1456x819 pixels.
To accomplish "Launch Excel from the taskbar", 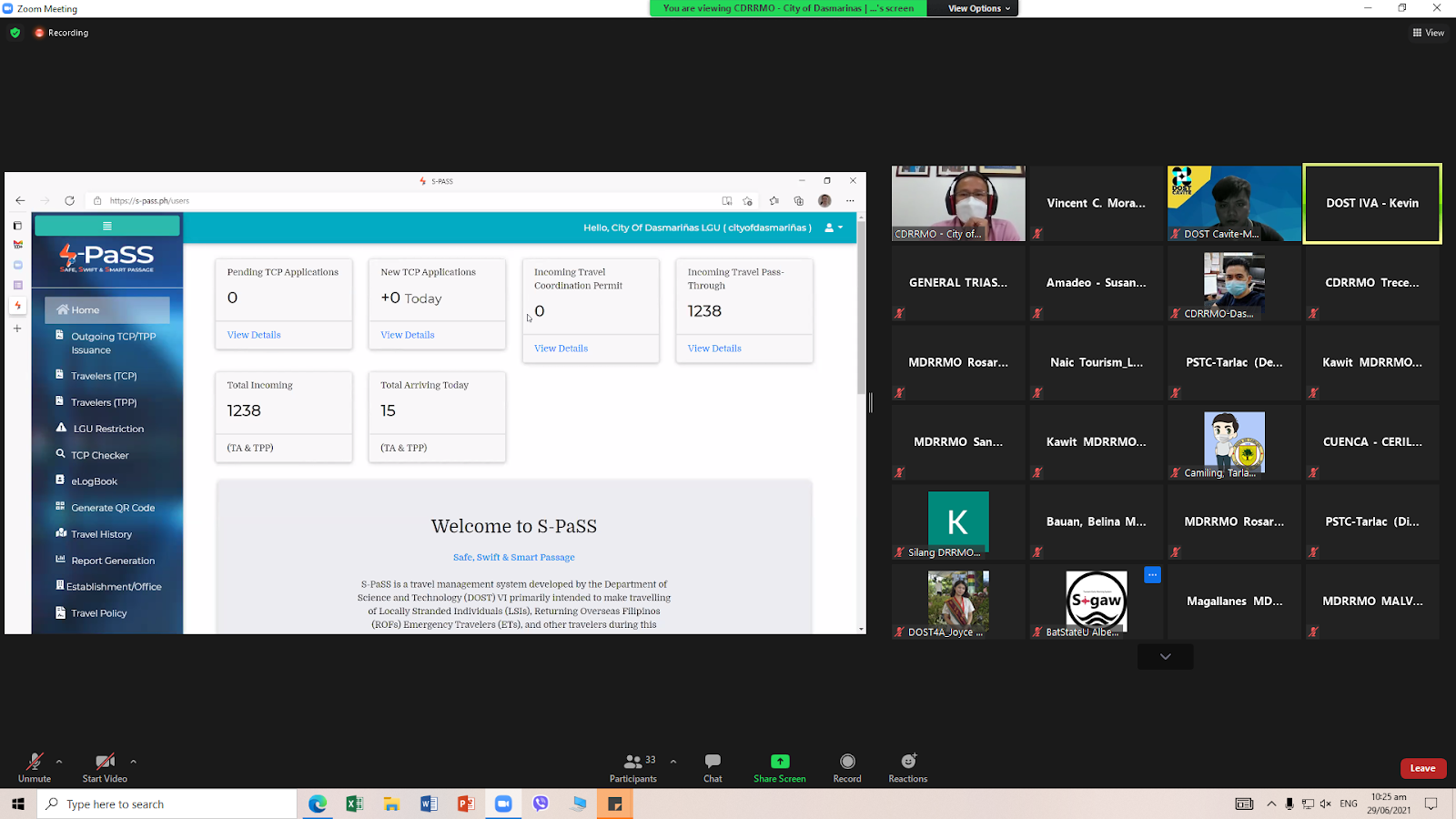I will pyautogui.click(x=355, y=804).
